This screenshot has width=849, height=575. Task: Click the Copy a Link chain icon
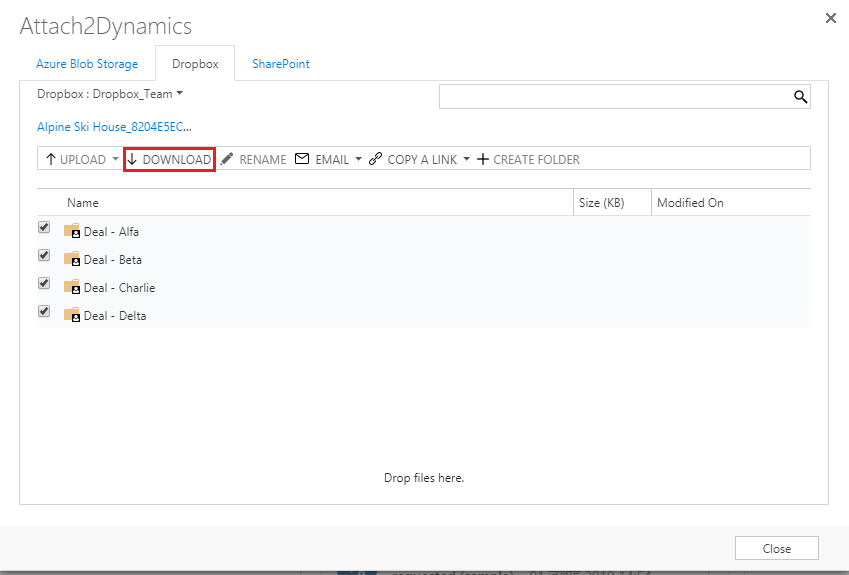tap(375, 159)
